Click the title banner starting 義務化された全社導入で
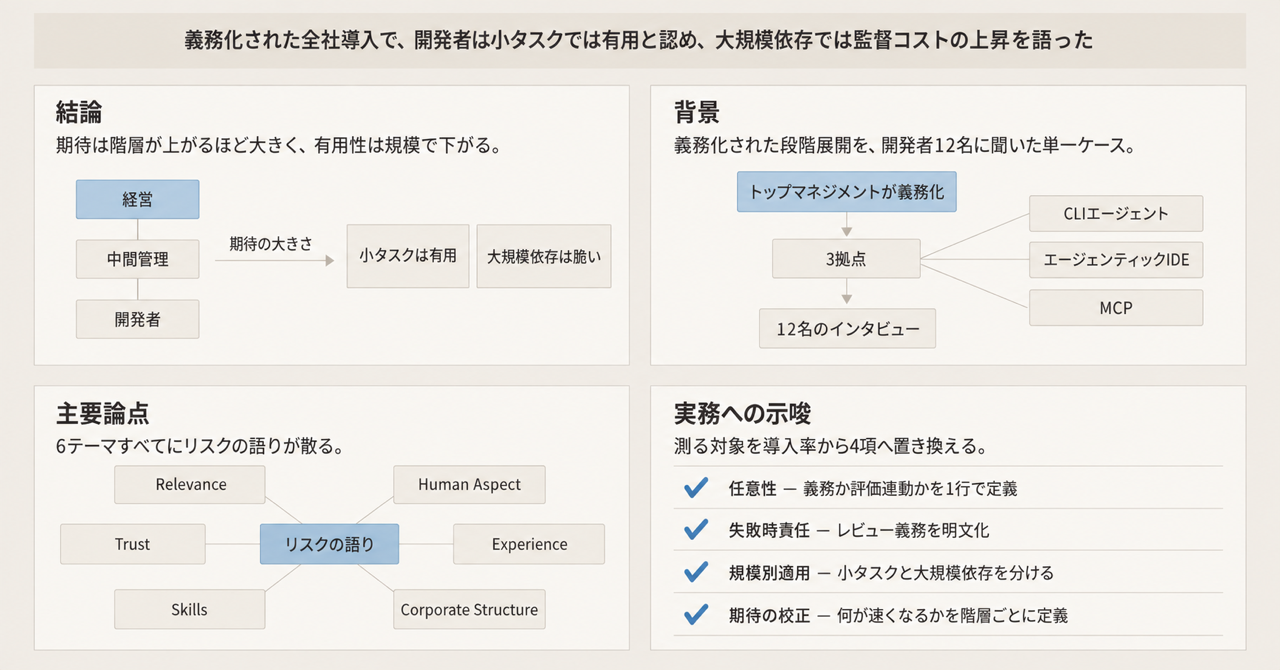Viewport: 1280px width, 670px height. pyautogui.click(x=640, y=41)
